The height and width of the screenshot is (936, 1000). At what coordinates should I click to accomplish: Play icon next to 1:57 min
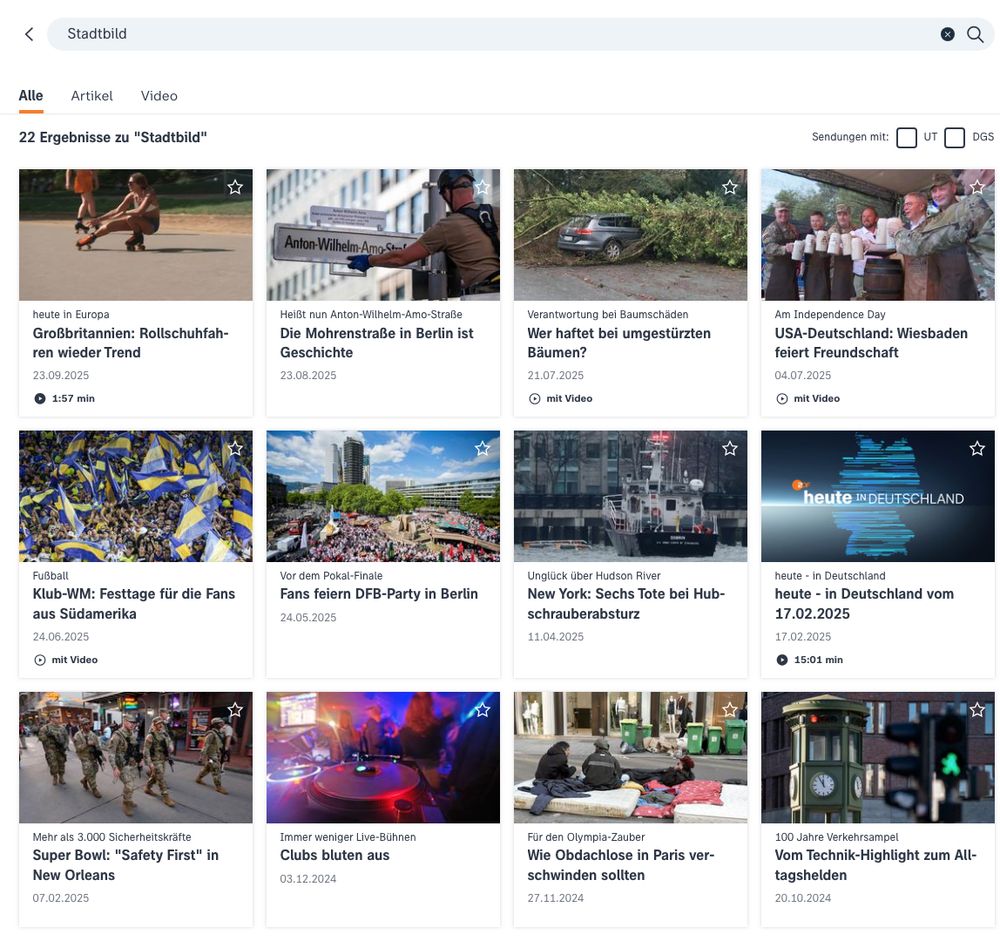click(40, 399)
